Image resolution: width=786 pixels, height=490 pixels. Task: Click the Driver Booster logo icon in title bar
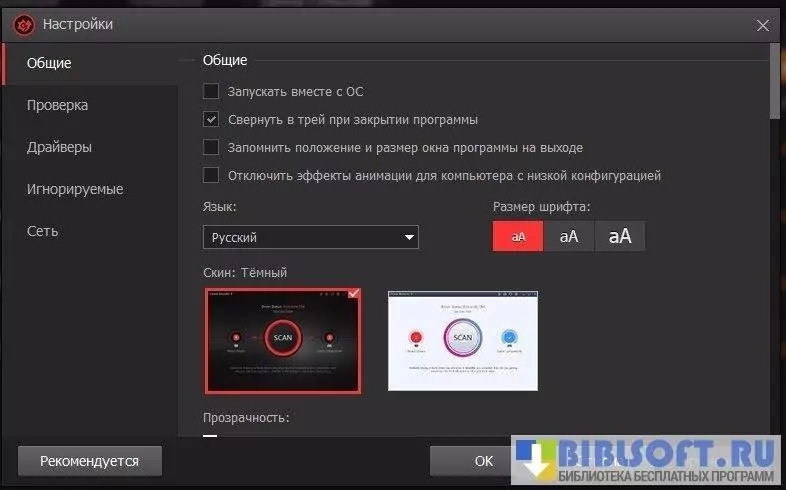22,23
